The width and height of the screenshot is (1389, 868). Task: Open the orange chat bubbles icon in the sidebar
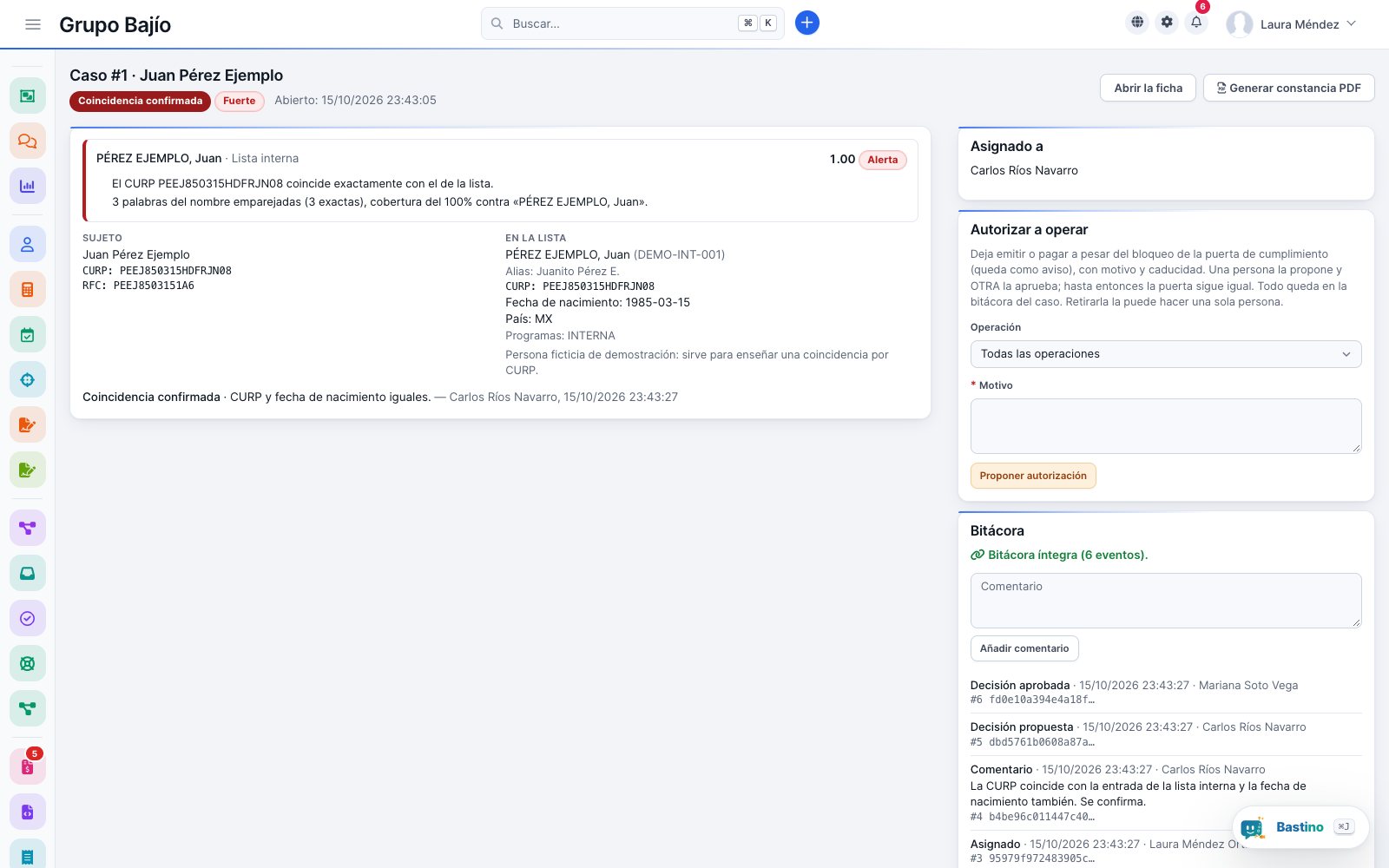(x=28, y=141)
